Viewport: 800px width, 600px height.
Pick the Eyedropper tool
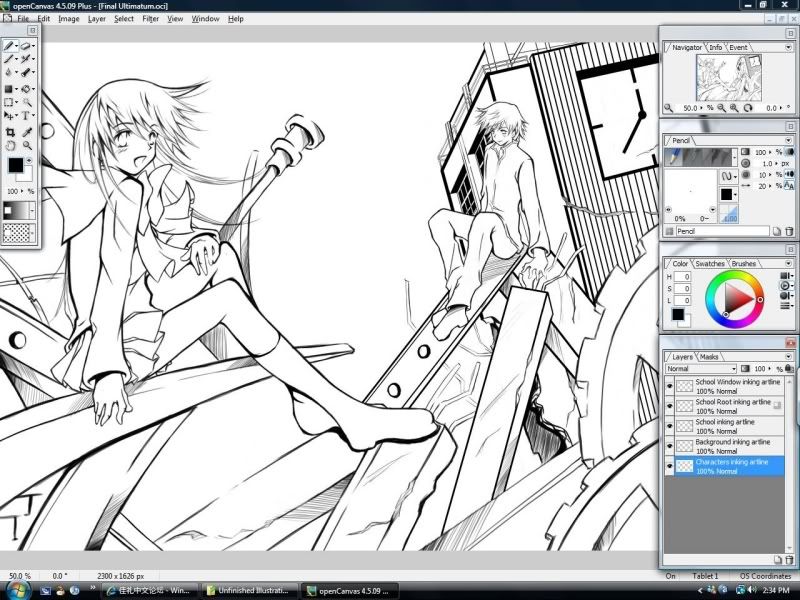27,133
